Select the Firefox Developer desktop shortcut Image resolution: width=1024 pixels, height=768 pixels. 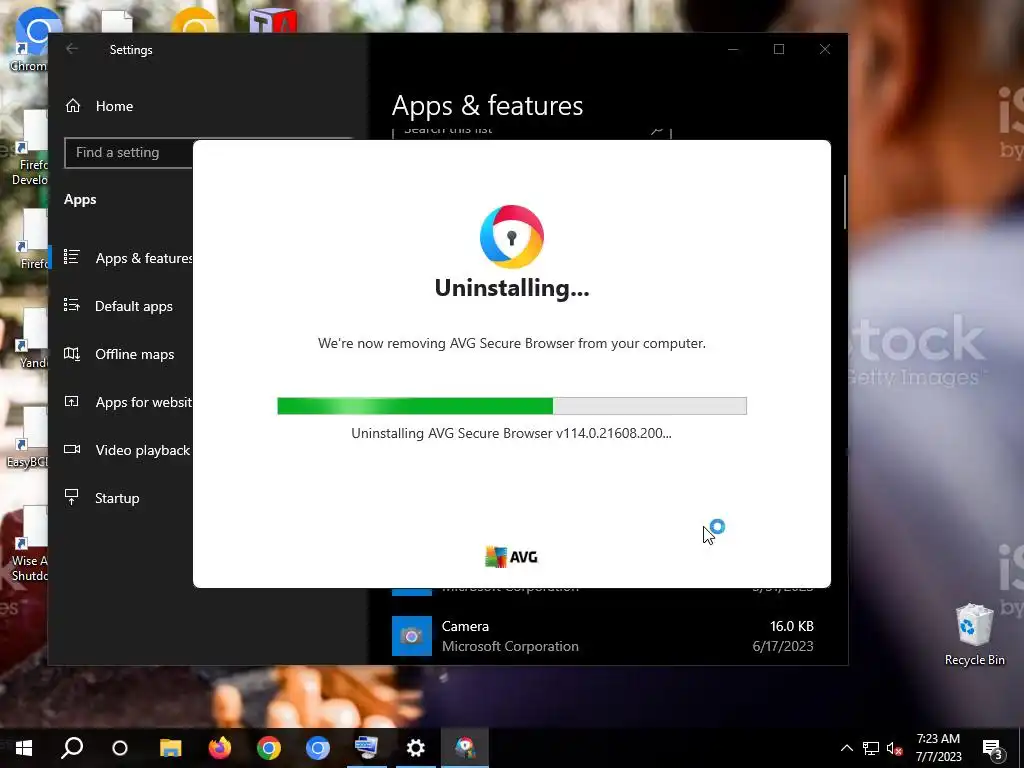click(x=30, y=148)
